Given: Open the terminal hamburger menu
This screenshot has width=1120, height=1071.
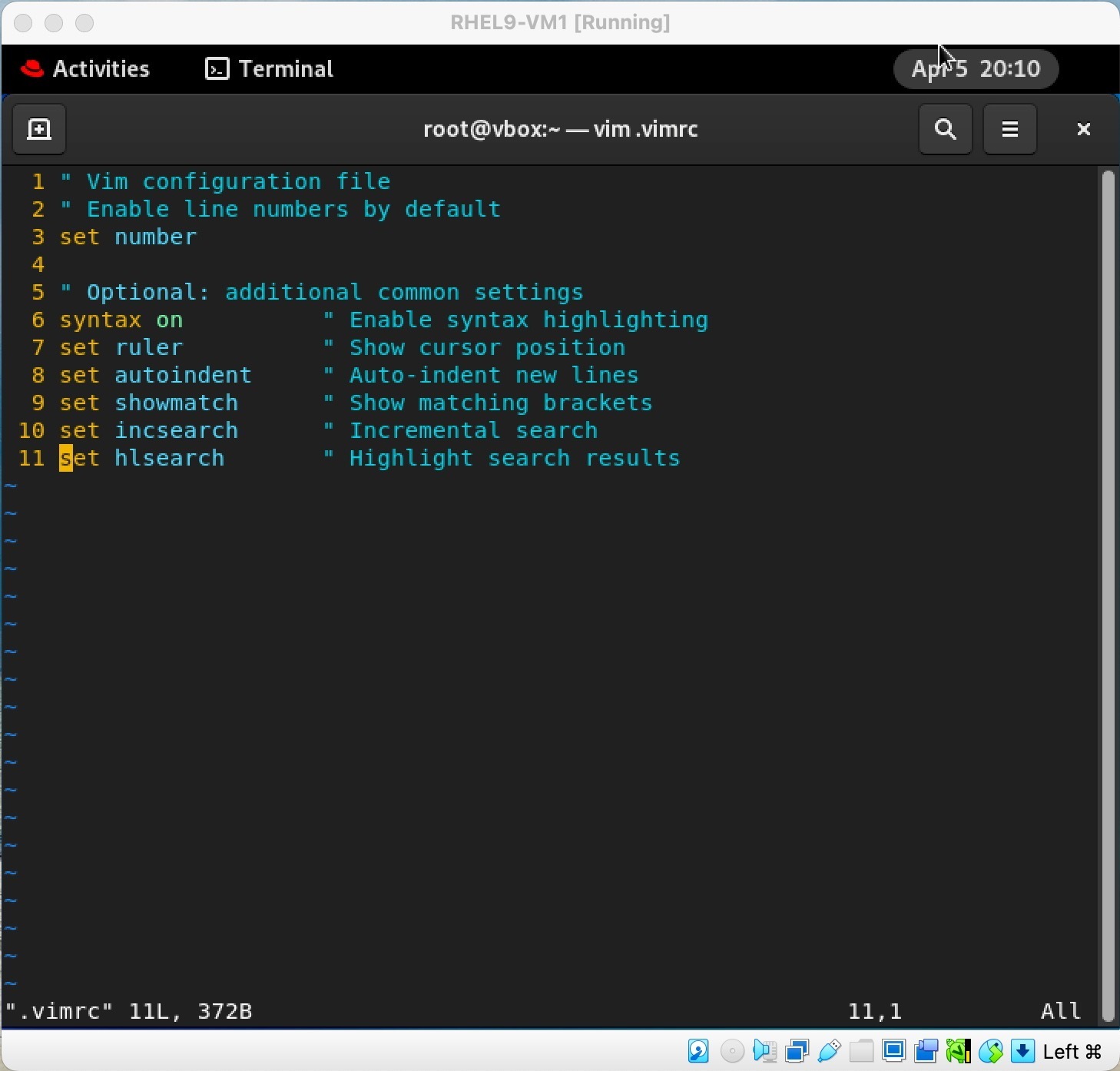Looking at the screenshot, I should click(1009, 129).
